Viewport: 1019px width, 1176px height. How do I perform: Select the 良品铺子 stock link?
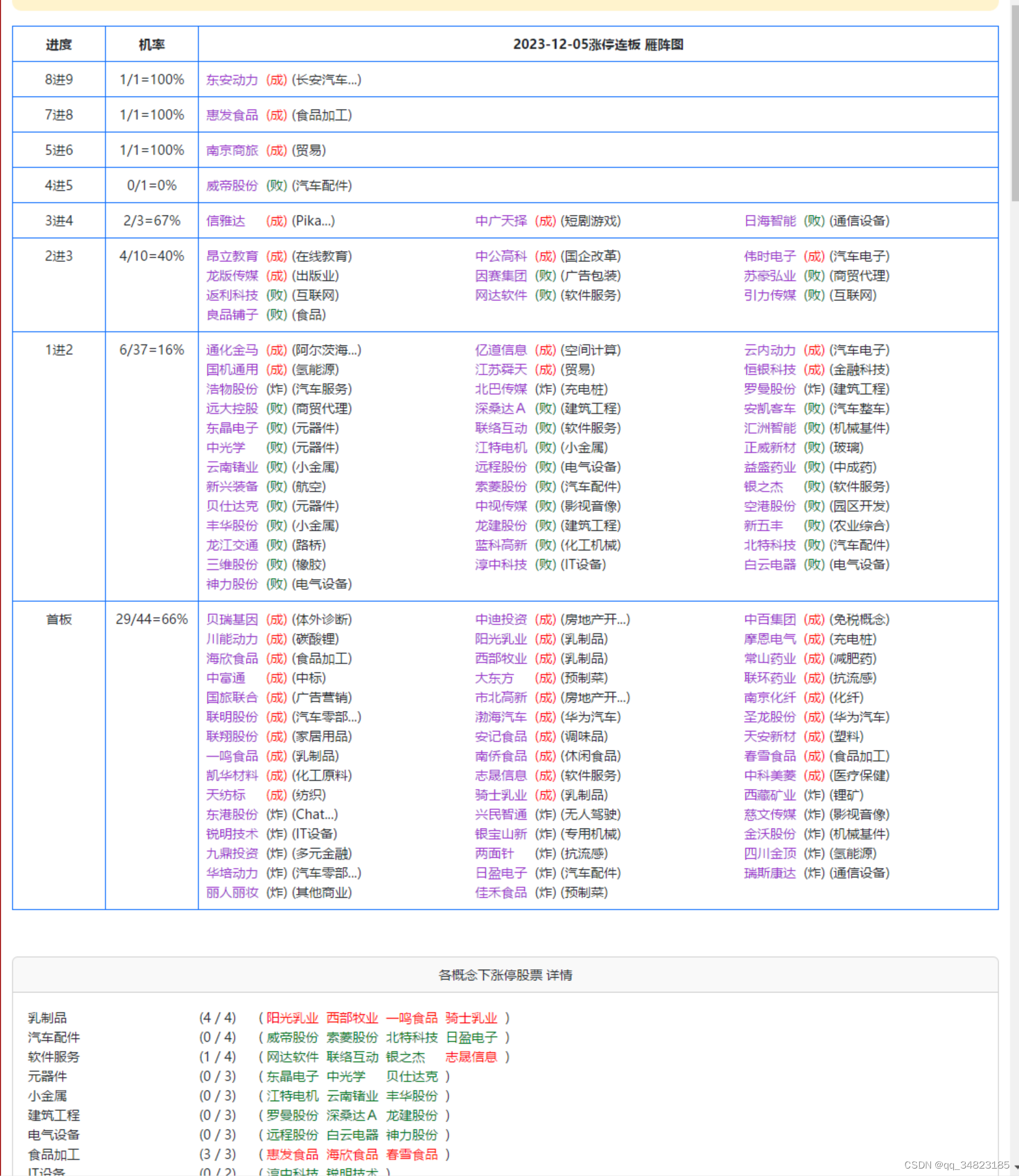click(x=232, y=315)
